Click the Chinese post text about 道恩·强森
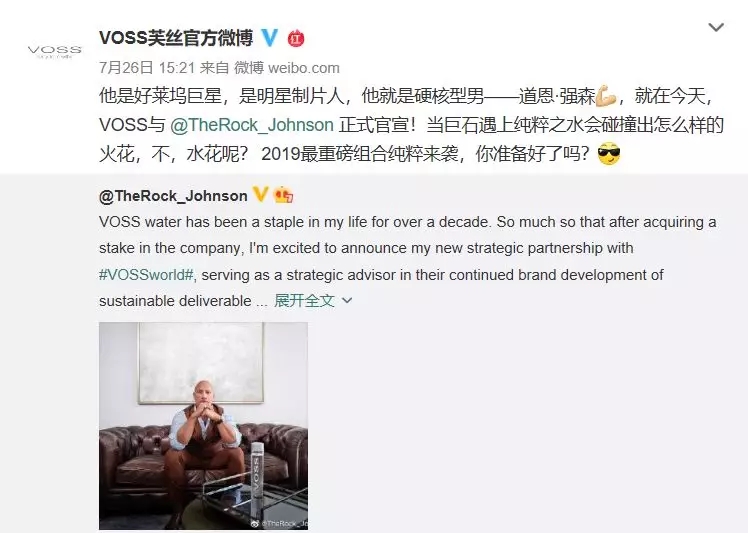748x533 pixels. 411,125
